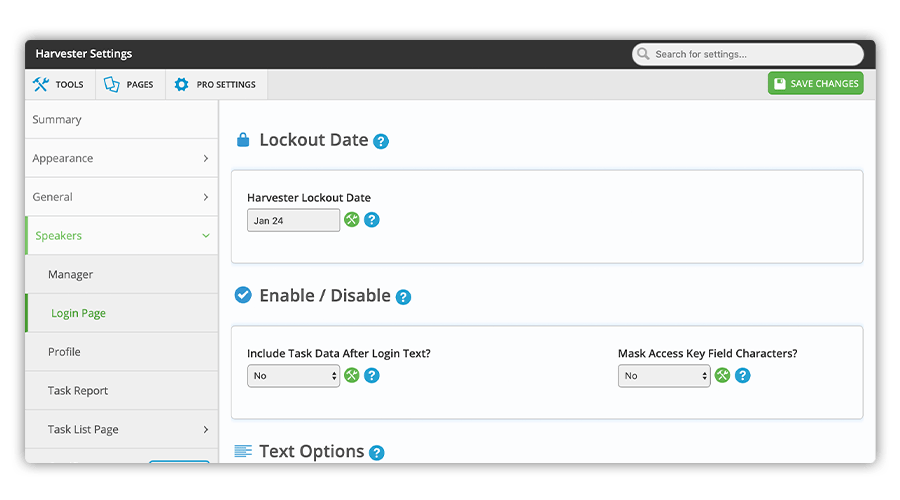The height and width of the screenshot is (500, 900).
Task: Click help icon beside Include Task Data dropdown
Action: tap(372, 375)
